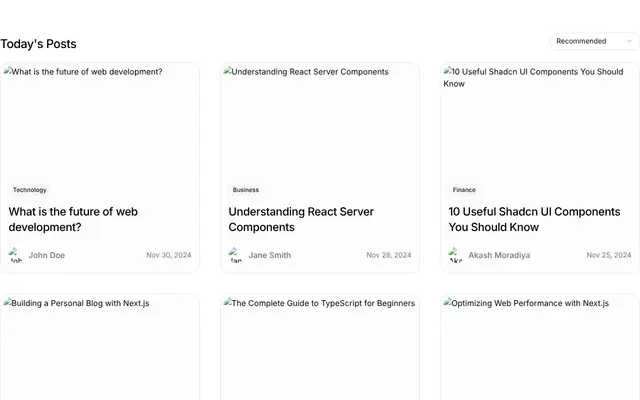Screen dimensions: 640x400
Task: Click the date Nov 30, 2024
Action: [169, 255]
